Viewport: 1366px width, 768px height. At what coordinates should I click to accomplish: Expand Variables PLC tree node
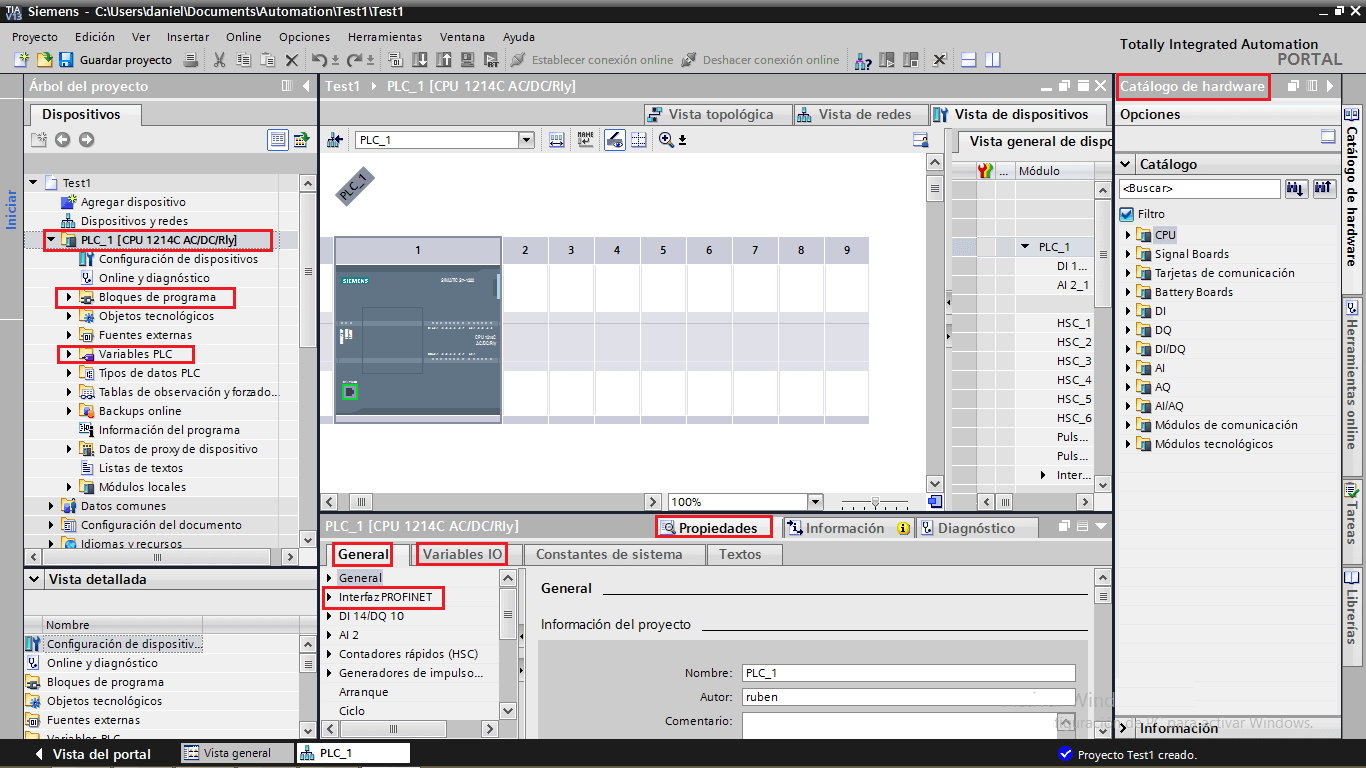click(69, 354)
